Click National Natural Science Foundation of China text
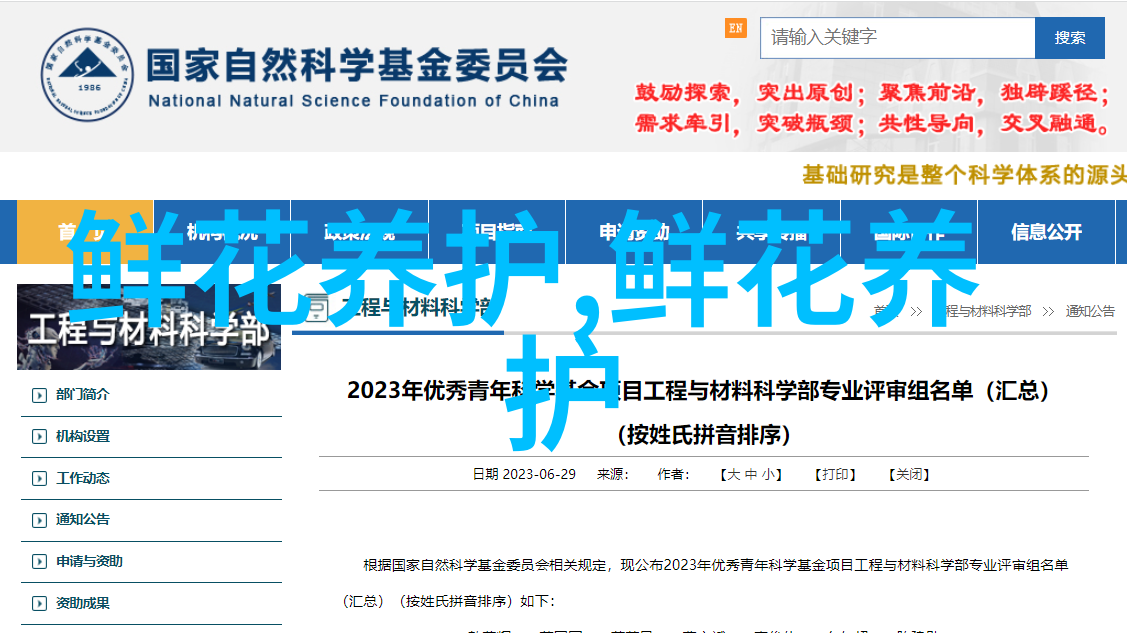 (x=354, y=101)
